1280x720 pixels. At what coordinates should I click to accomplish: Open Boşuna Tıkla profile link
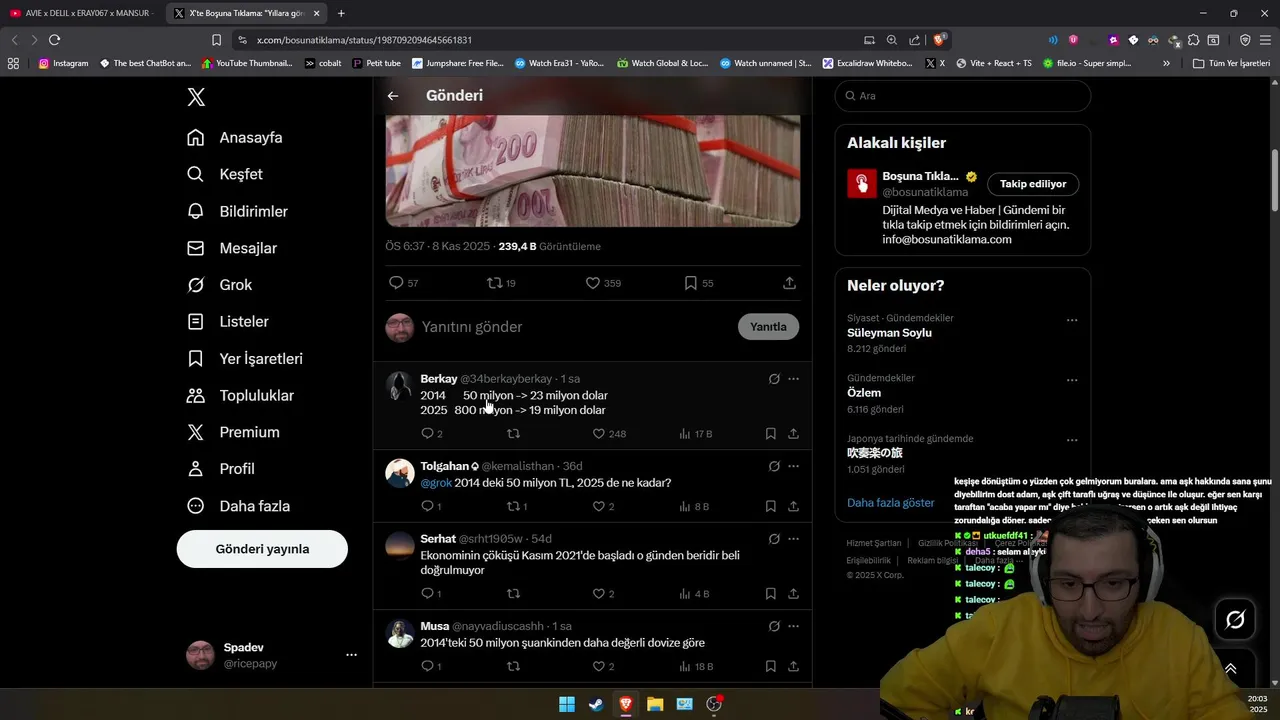tap(920, 176)
